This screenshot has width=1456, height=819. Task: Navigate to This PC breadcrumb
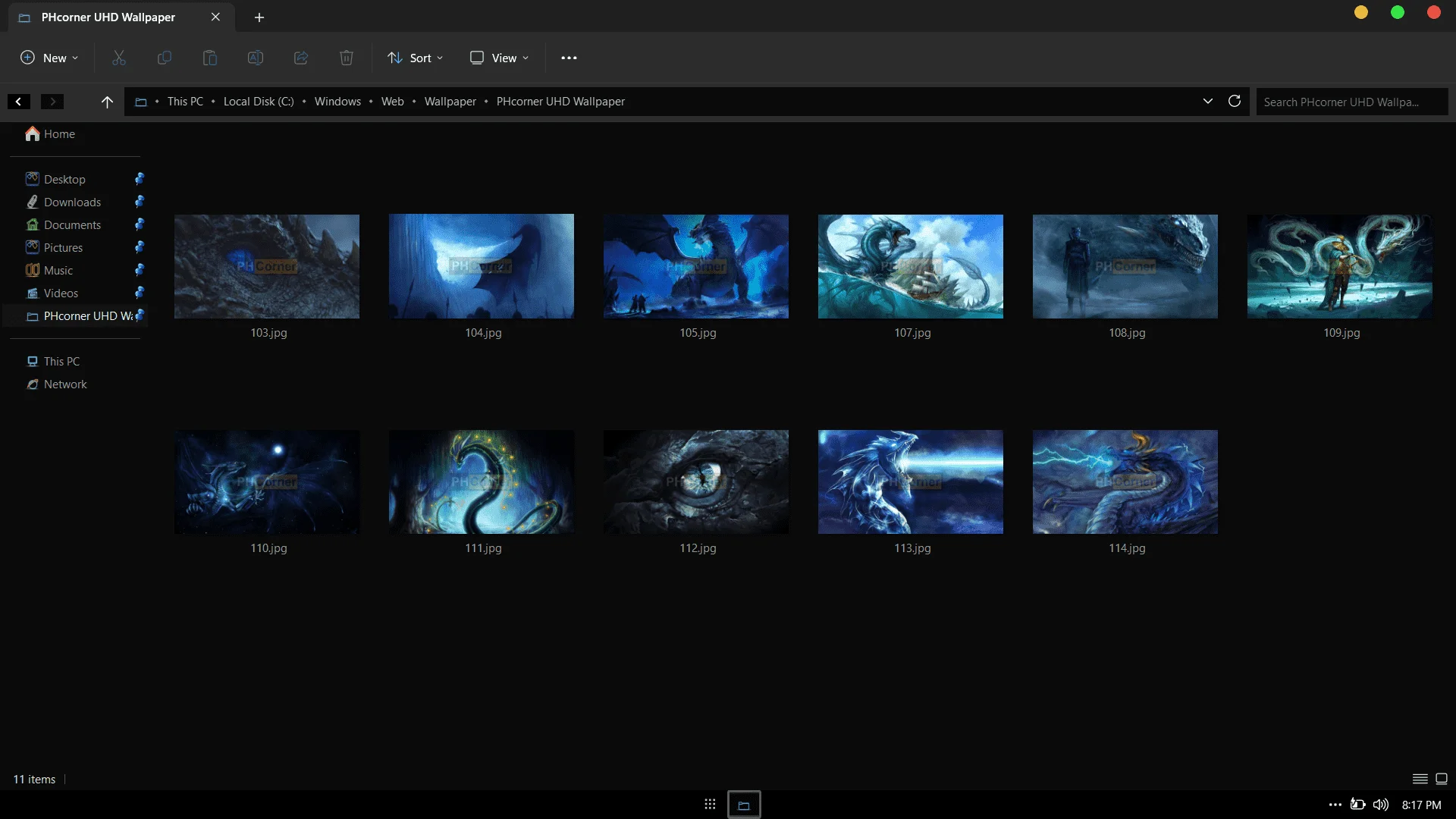tap(185, 102)
